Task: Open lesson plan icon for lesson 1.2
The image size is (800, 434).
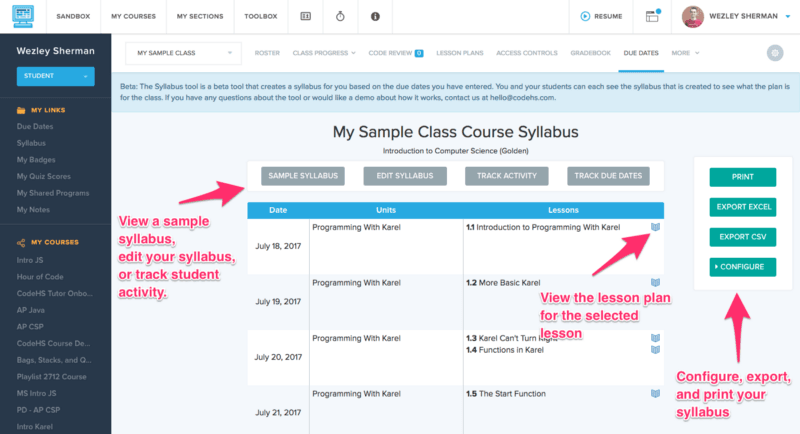Action: tap(655, 283)
